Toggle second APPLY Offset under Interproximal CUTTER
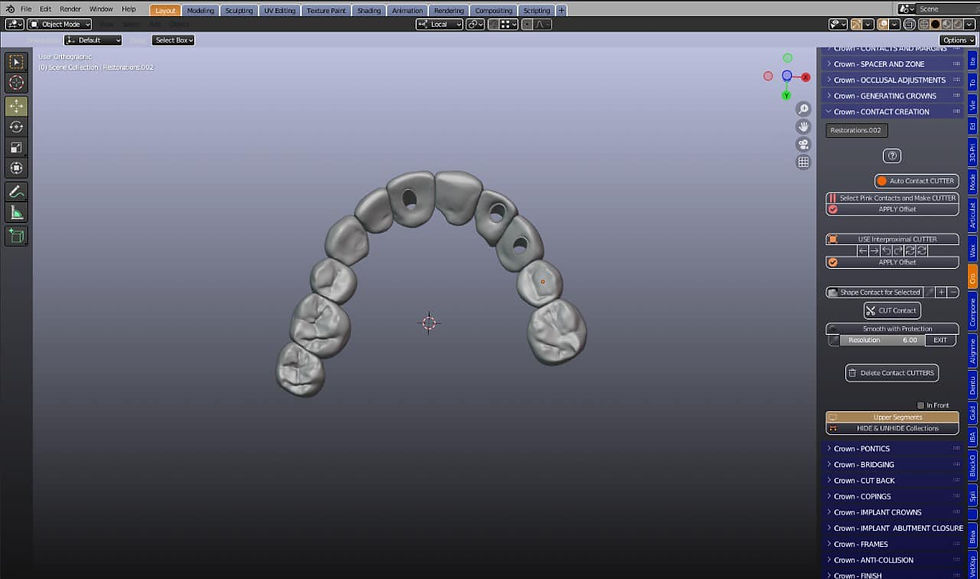Image resolution: width=980 pixels, height=579 pixels. pyautogui.click(x=892, y=263)
